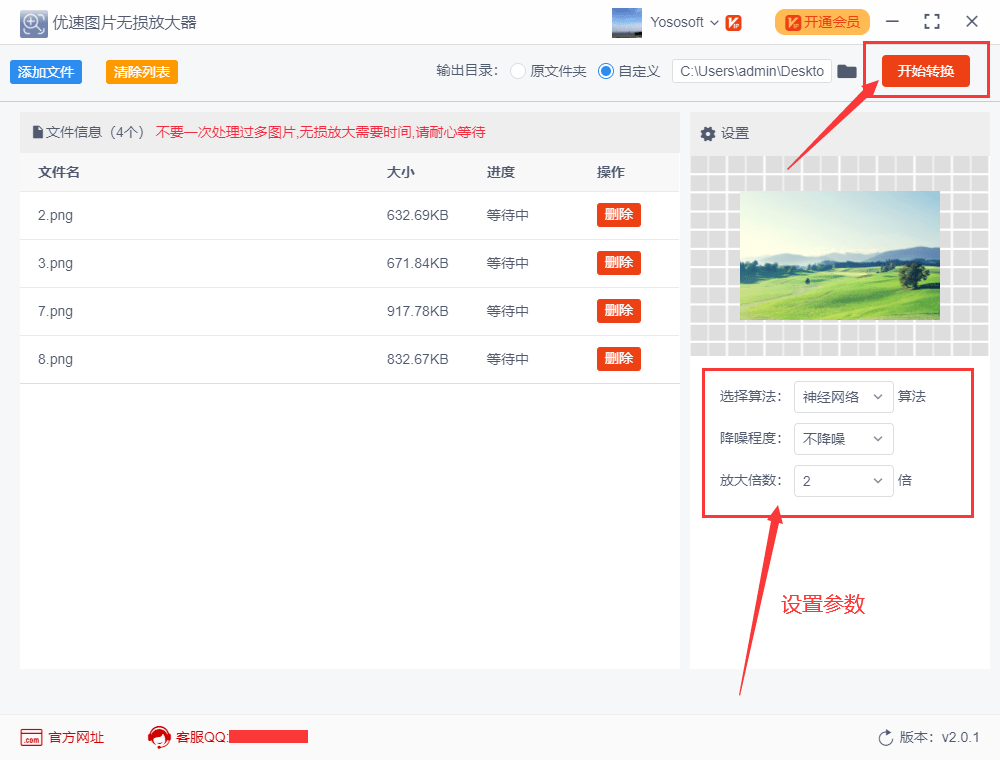Viewport: 1000px width, 760px height.
Task: Expand the Yososoft account menu
Action: click(x=688, y=22)
